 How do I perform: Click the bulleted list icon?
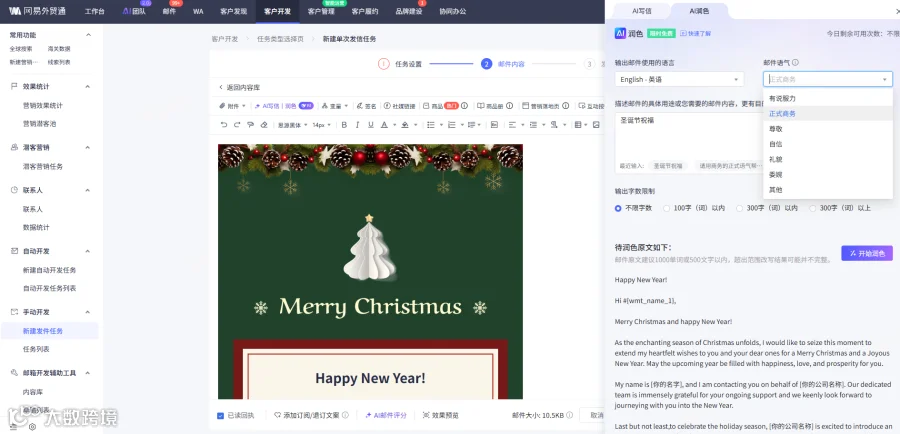click(x=431, y=125)
